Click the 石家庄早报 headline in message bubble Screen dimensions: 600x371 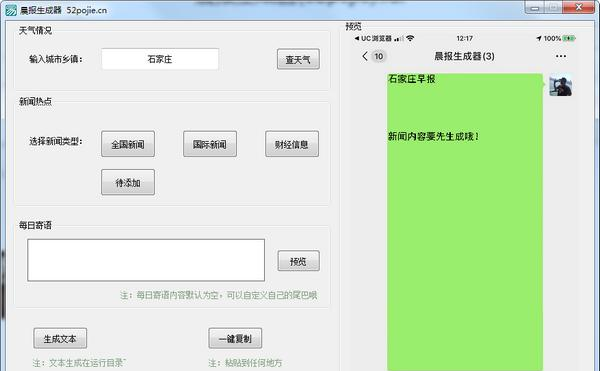point(412,79)
